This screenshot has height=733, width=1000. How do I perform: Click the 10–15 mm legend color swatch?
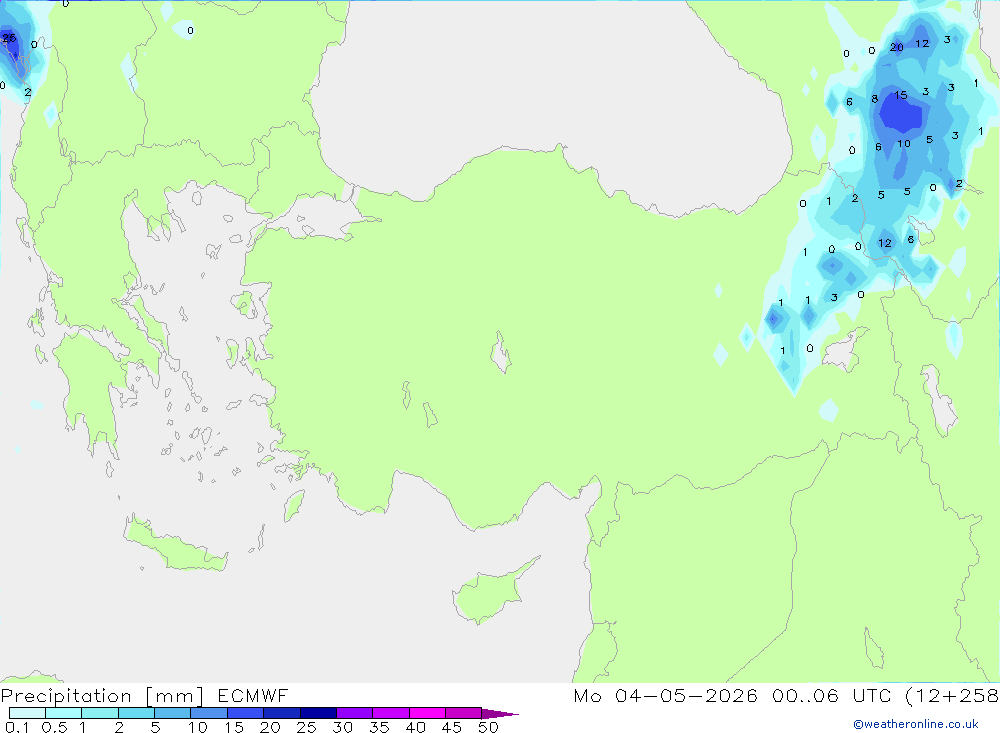point(209,713)
